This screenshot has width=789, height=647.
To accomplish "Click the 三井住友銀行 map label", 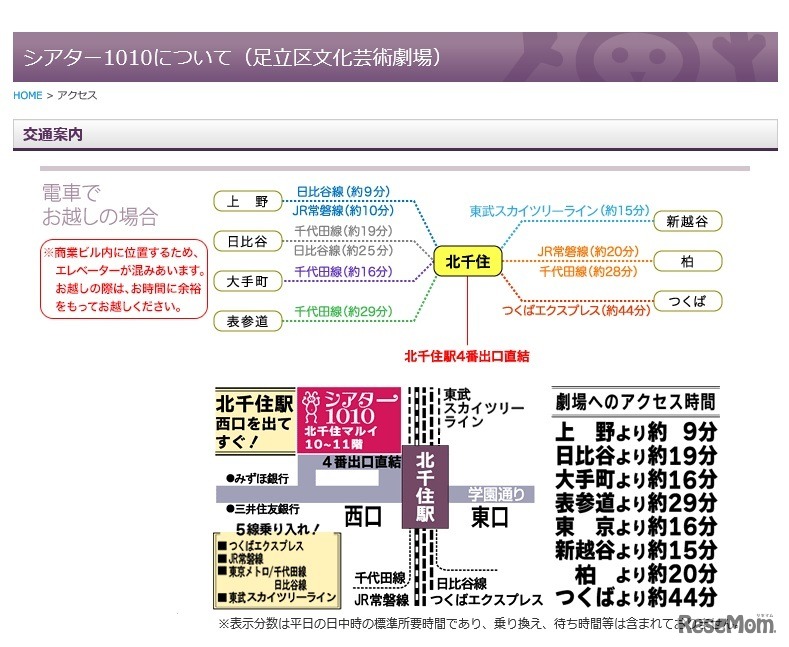I will click(x=263, y=509).
